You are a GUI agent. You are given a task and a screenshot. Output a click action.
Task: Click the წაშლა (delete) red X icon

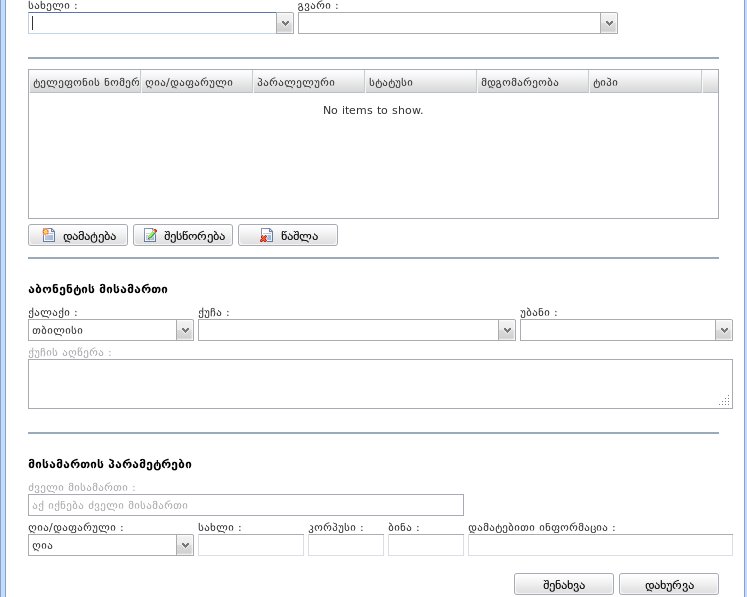click(266, 236)
